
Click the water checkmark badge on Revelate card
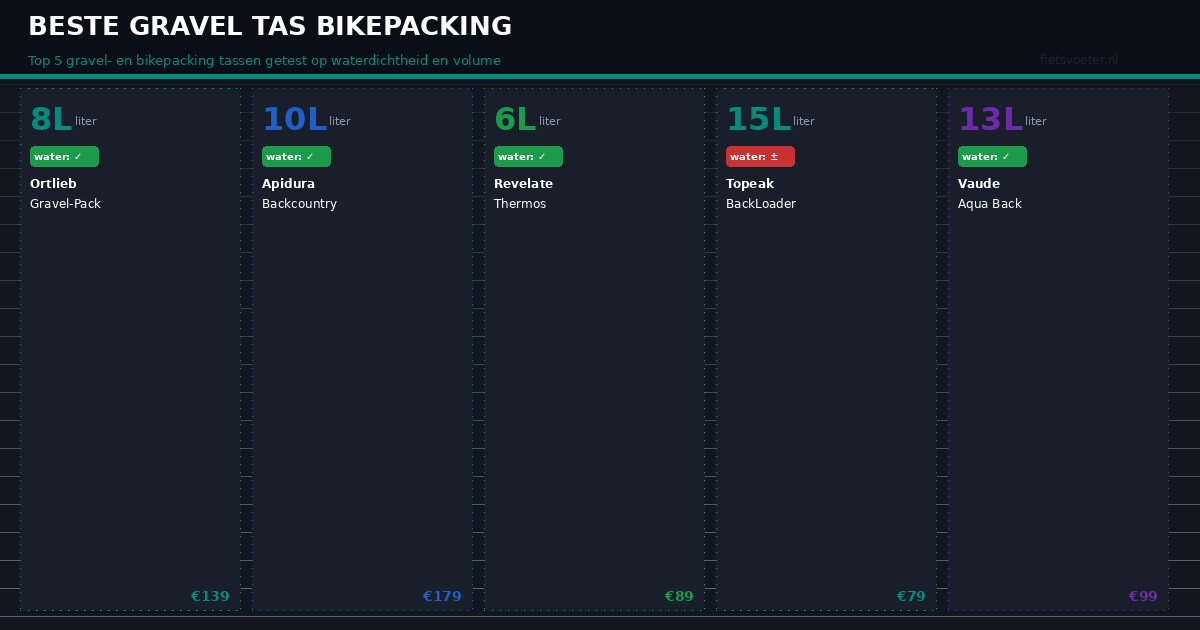point(528,157)
